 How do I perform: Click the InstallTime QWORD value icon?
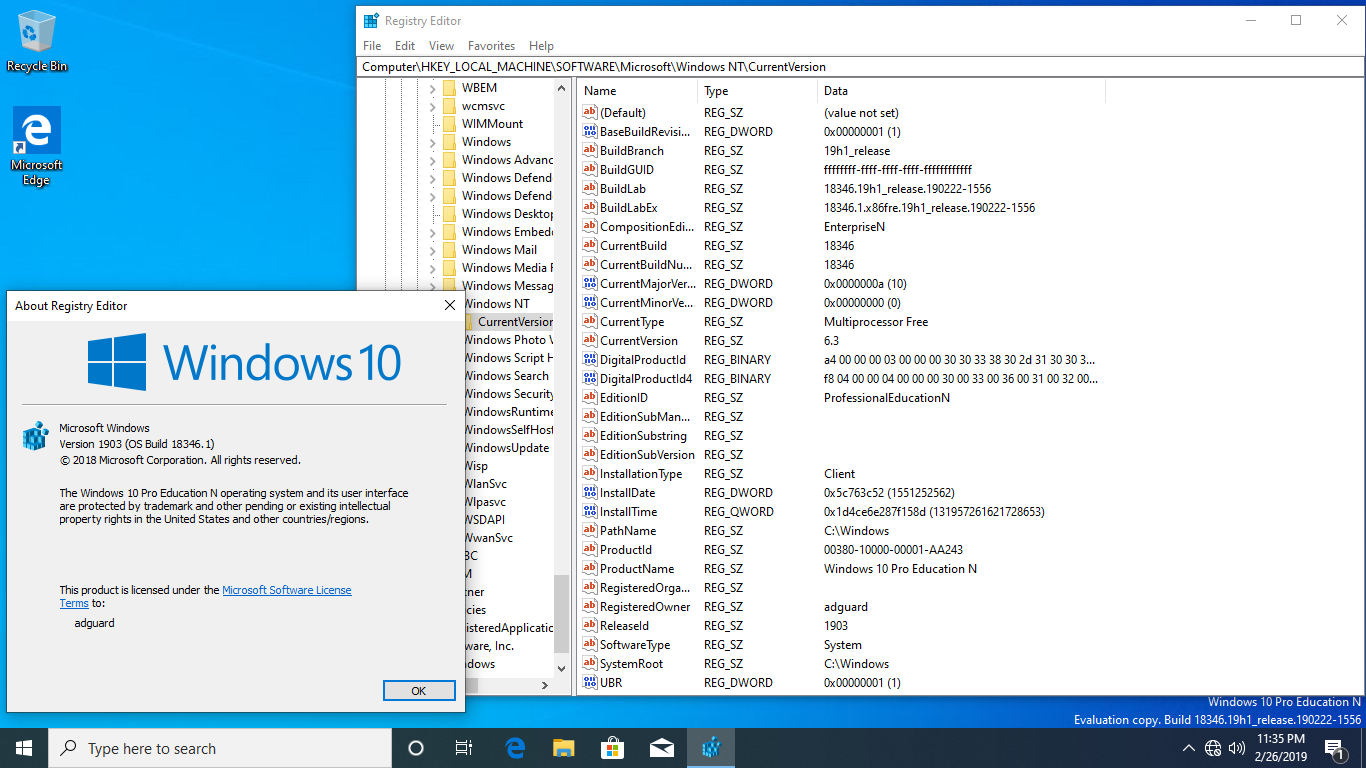click(589, 512)
